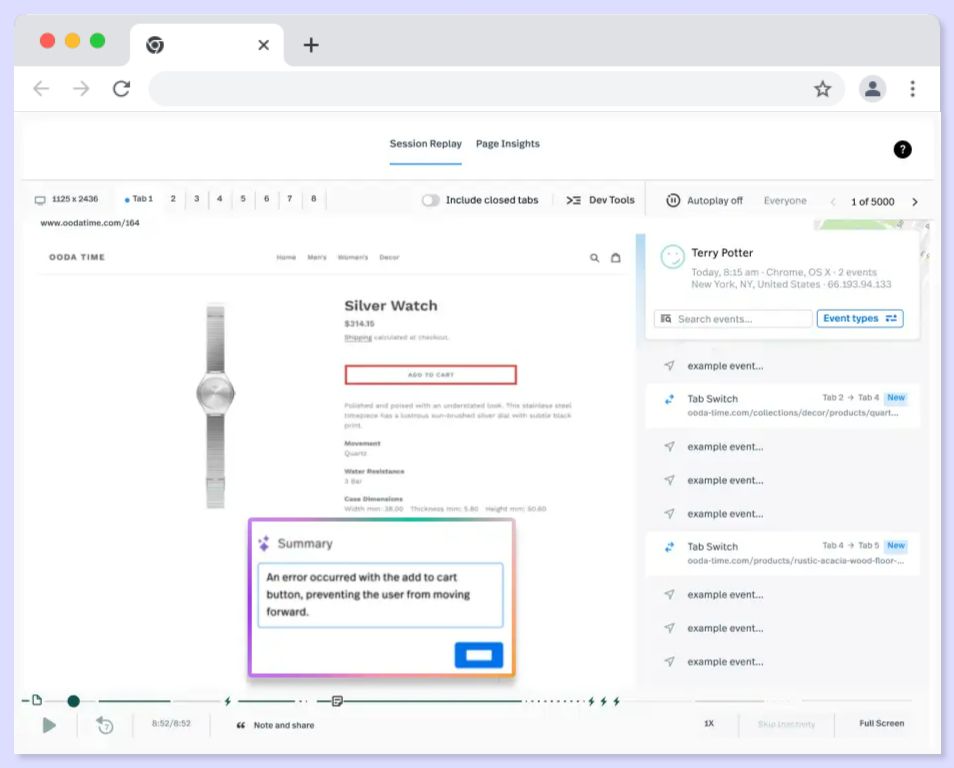The width and height of the screenshot is (954, 768).
Task: Click the first example event row
Action: (x=782, y=366)
